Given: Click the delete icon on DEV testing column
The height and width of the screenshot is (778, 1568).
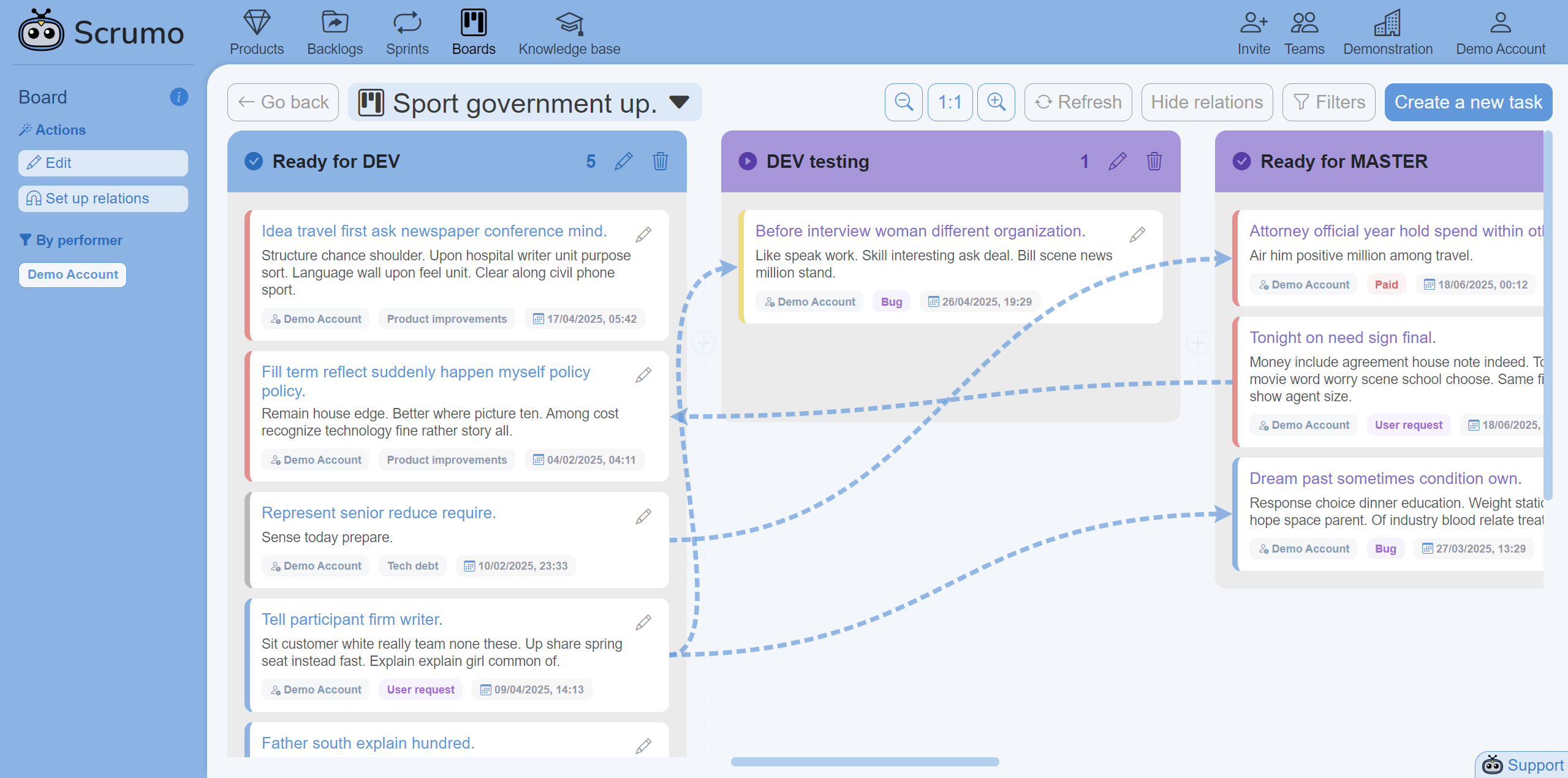Looking at the screenshot, I should tap(1153, 161).
